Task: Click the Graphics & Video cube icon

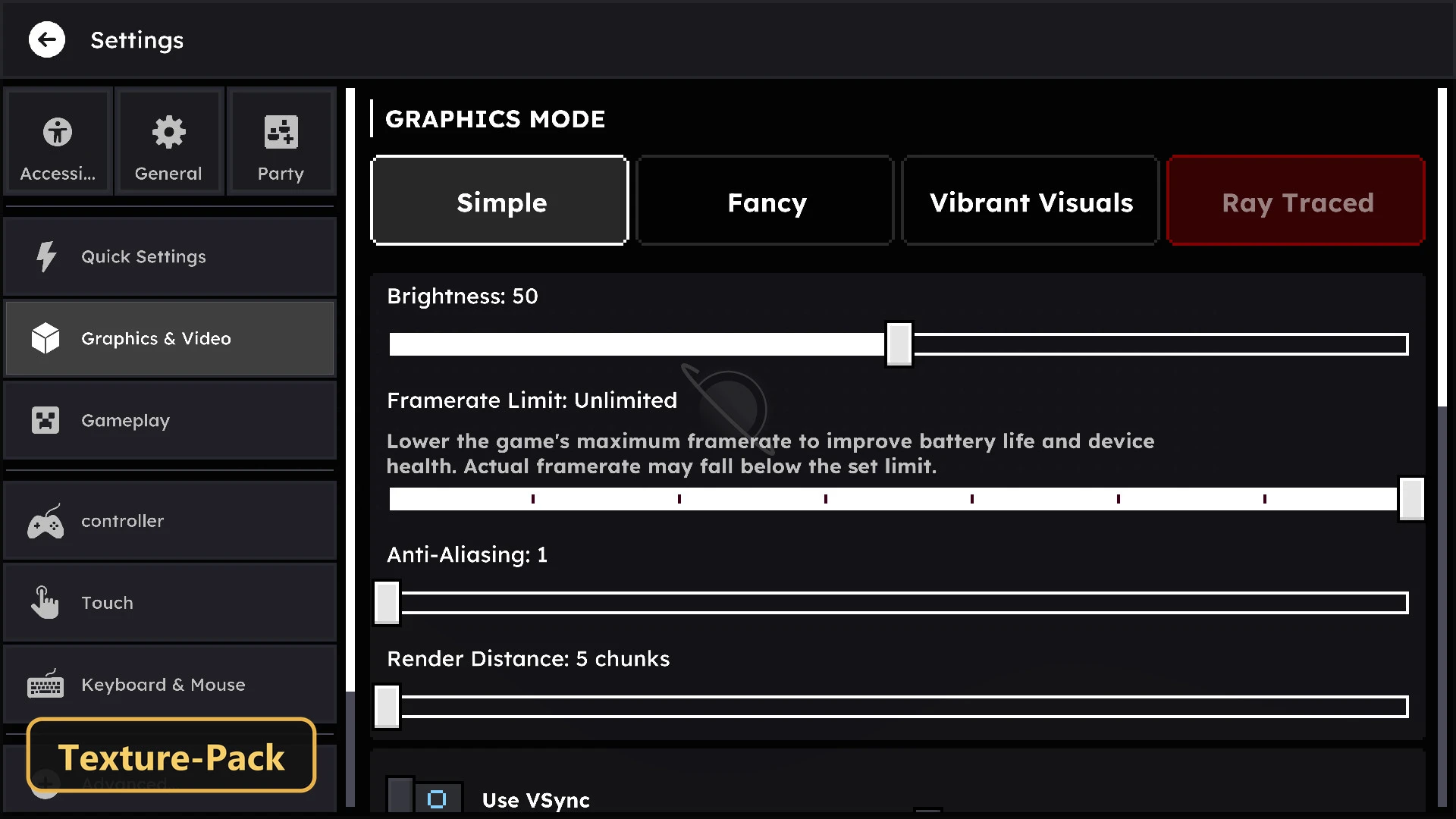Action: 45,338
